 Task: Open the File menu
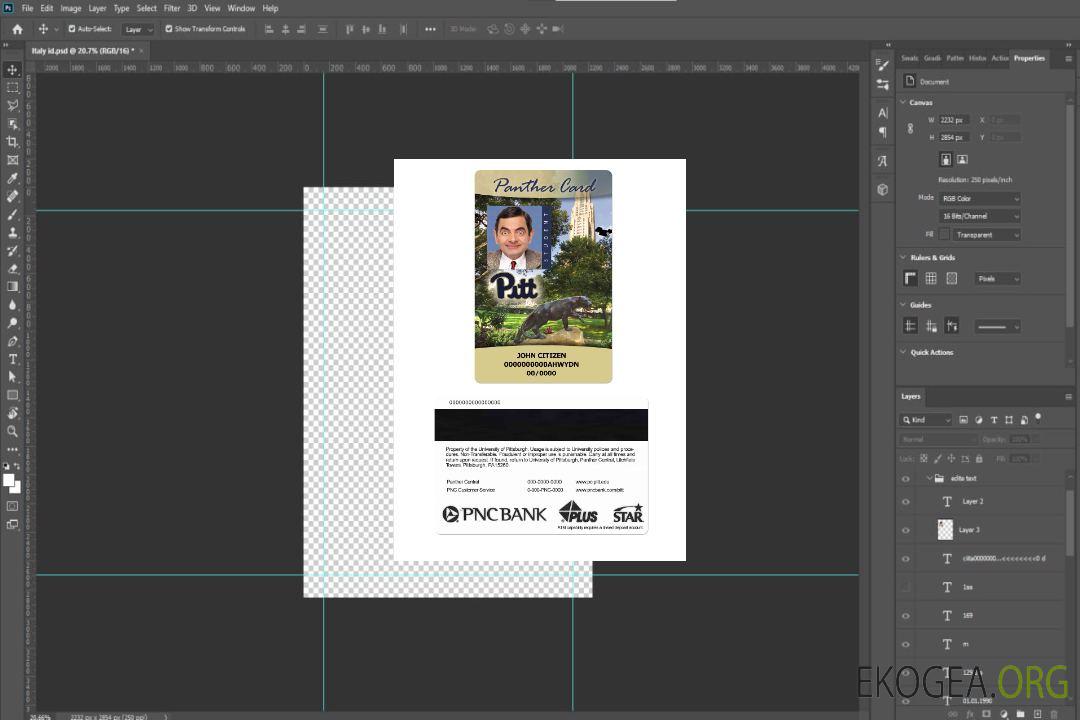(28, 8)
